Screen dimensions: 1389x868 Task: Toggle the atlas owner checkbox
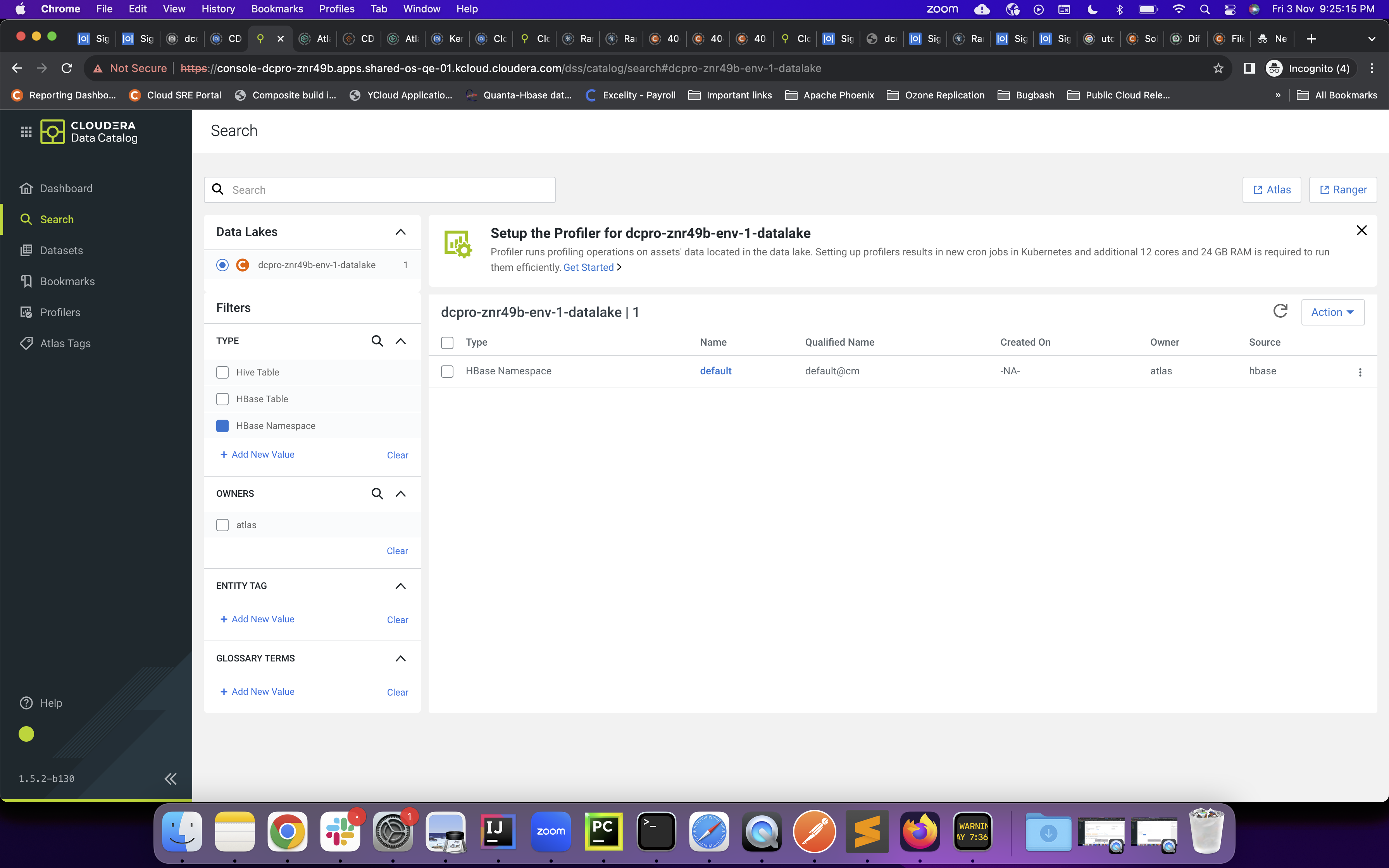tap(222, 525)
